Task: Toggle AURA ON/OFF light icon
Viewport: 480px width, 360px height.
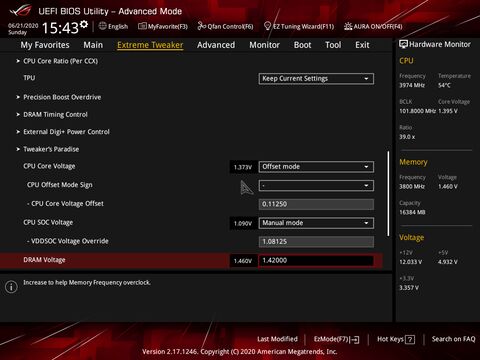Action: tap(348, 26)
